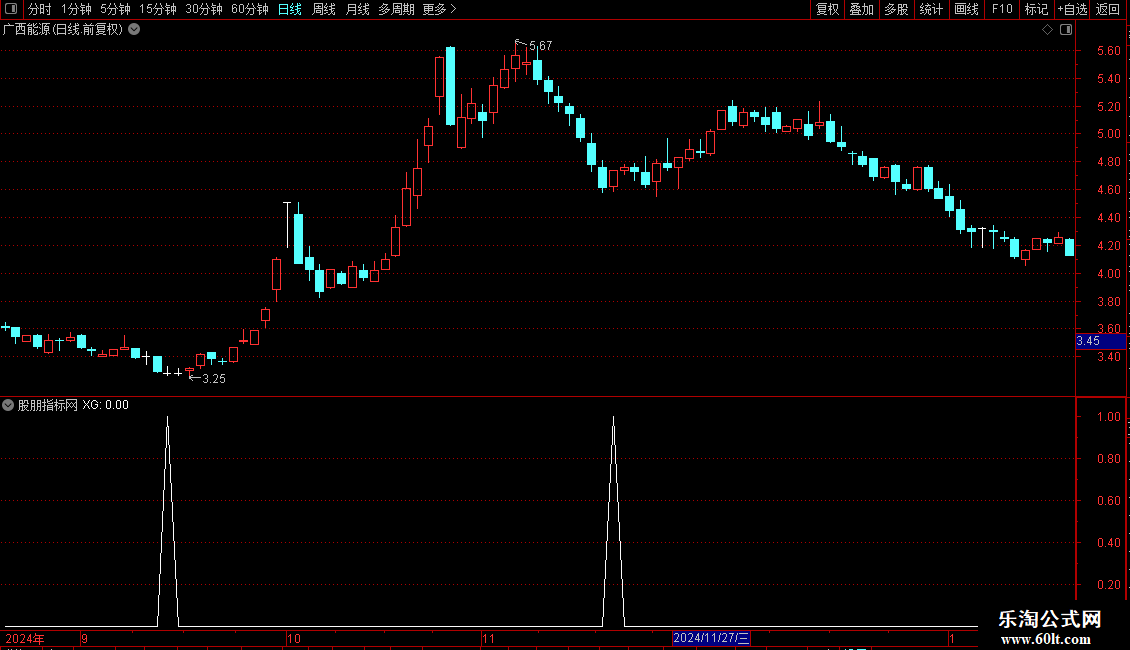Viewport: 1130px width, 650px height.
Task: Toggle the right side panel icon
Action: coord(1067,30)
